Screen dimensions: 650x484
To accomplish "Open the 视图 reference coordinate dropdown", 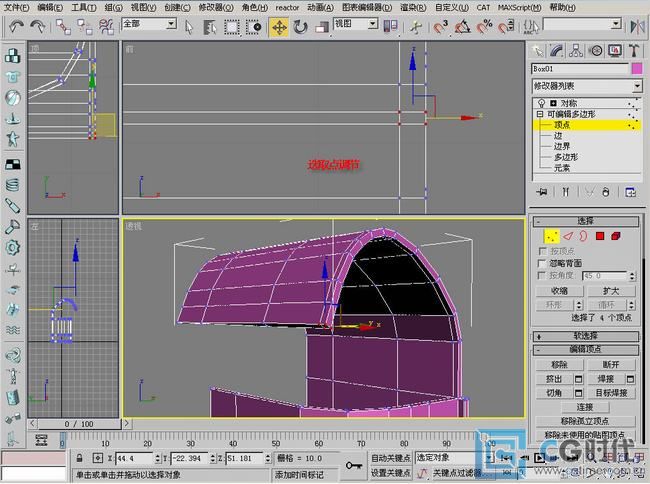I will click(356, 24).
